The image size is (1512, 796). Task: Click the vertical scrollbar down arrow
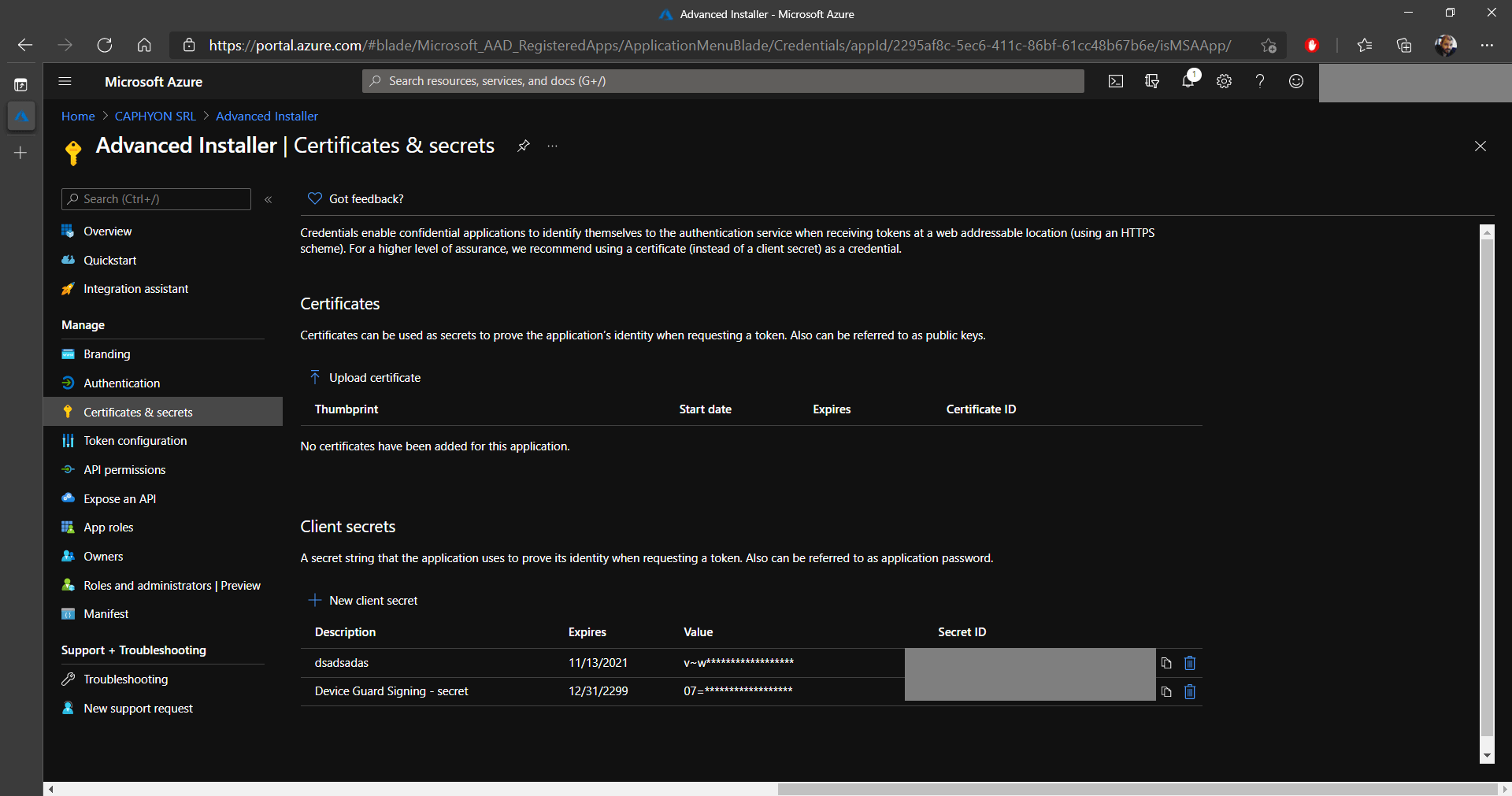tap(1487, 756)
